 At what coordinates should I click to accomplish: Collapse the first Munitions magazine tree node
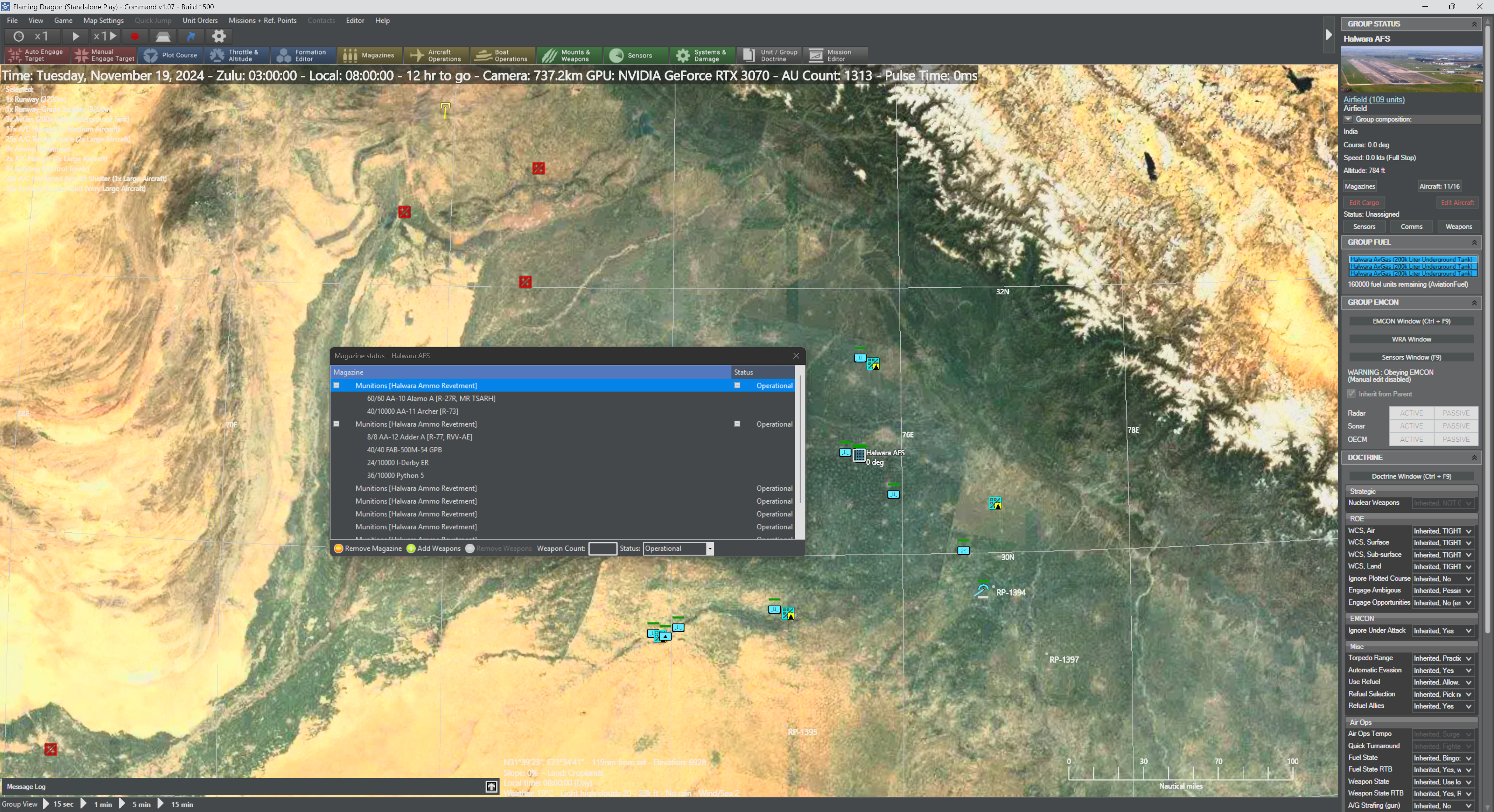(x=337, y=385)
